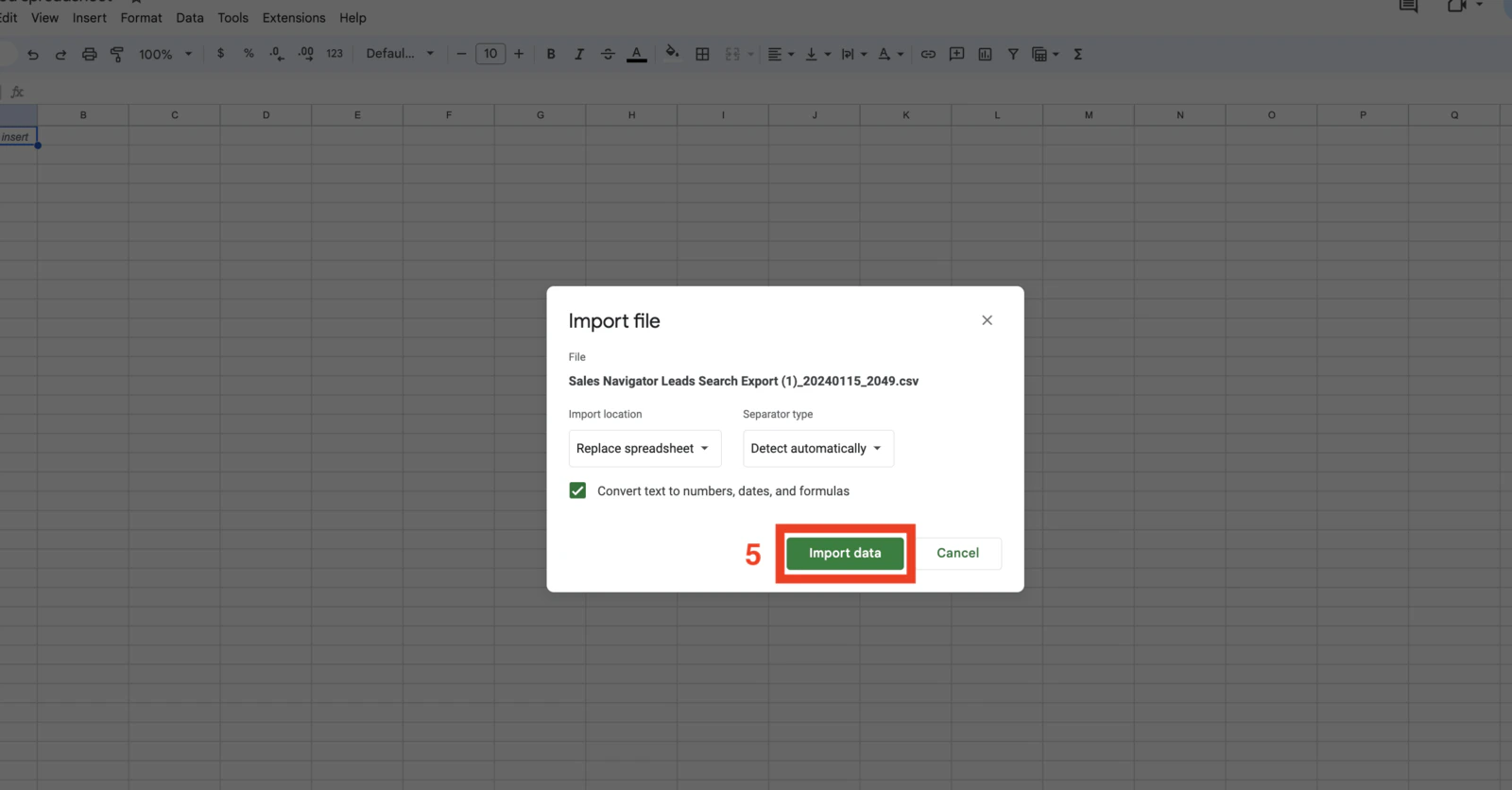The image size is (1512, 790).
Task: Increase font size with plus button
Action: [519, 54]
